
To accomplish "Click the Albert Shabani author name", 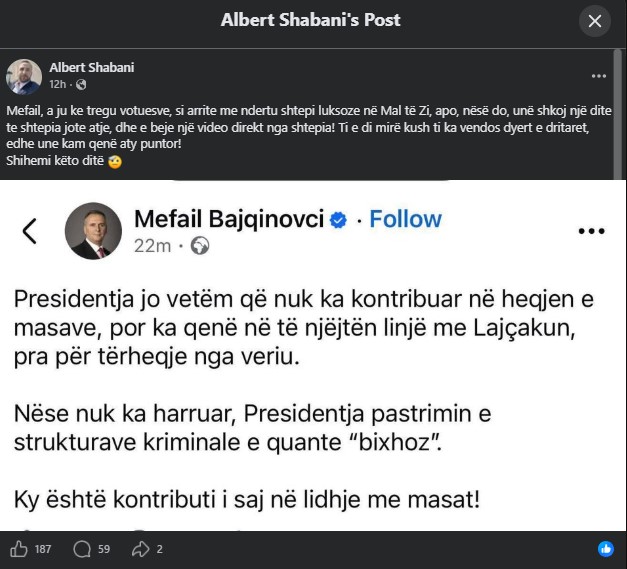I will coord(91,68).
